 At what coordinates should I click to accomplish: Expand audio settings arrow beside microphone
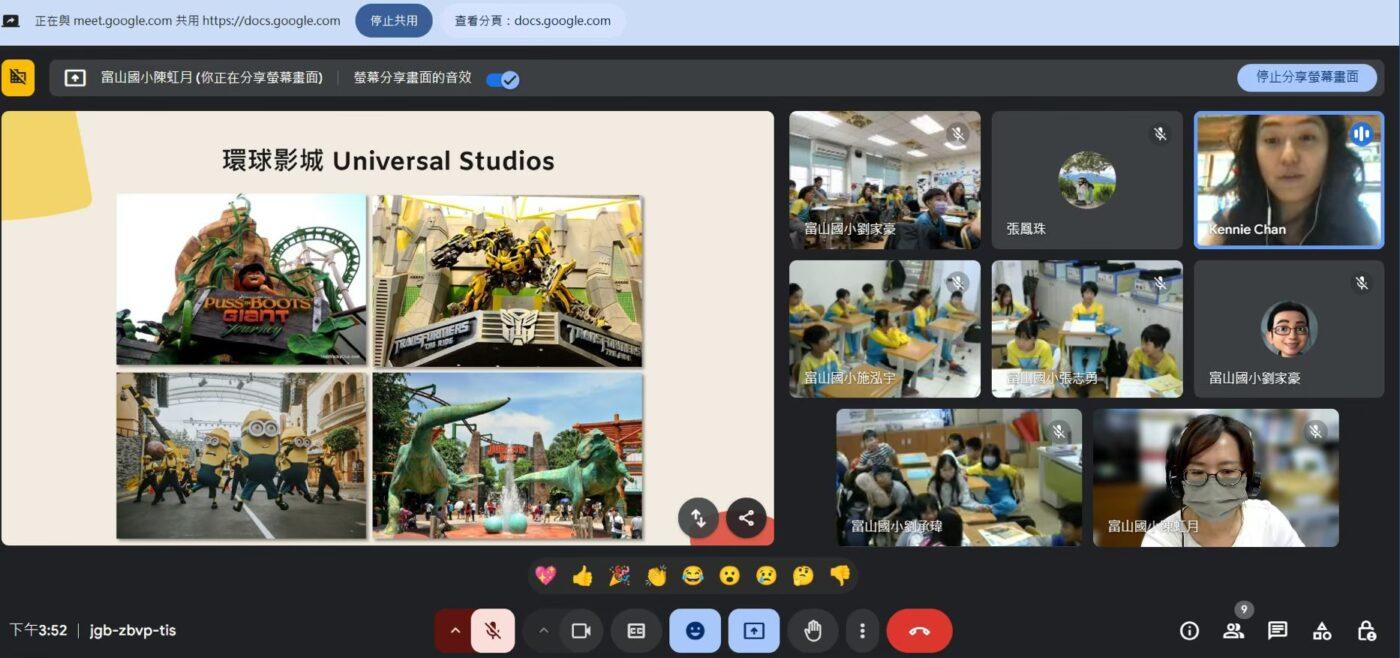(454, 631)
